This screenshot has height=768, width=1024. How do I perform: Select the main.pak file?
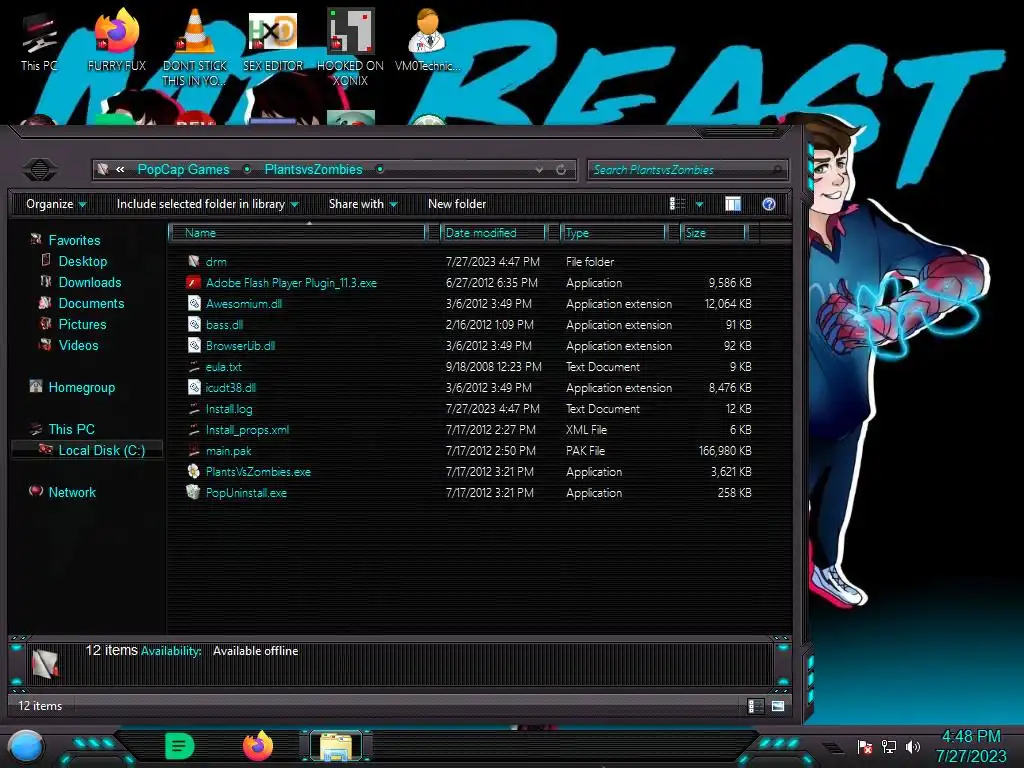pyautogui.click(x=228, y=451)
